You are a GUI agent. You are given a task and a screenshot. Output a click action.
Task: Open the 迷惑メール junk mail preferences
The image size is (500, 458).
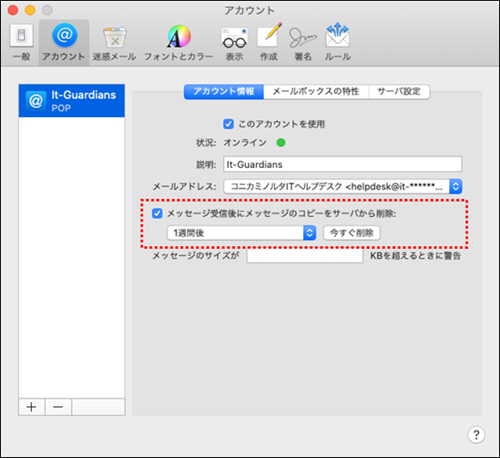(114, 42)
